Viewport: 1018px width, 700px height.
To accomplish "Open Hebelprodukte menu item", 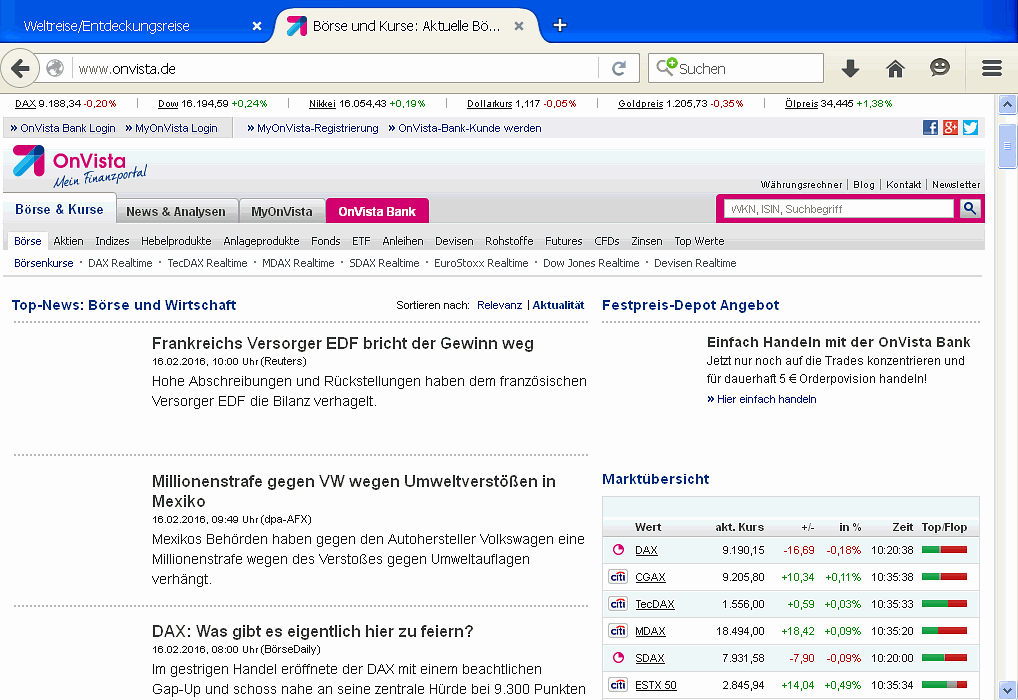I will click(176, 241).
